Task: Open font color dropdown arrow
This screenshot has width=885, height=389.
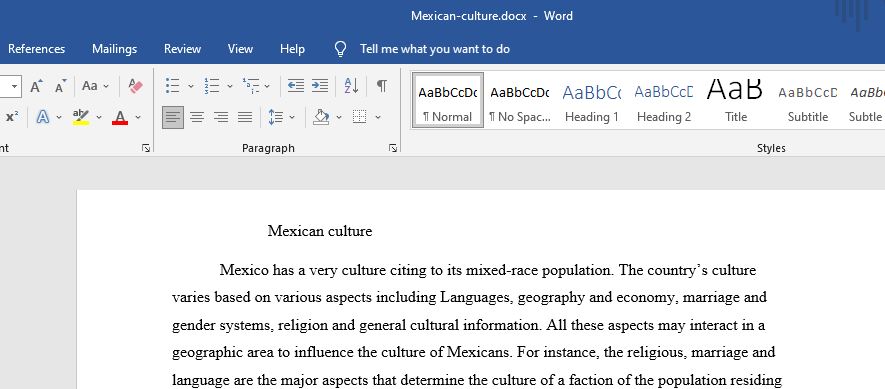Action: pos(138,117)
